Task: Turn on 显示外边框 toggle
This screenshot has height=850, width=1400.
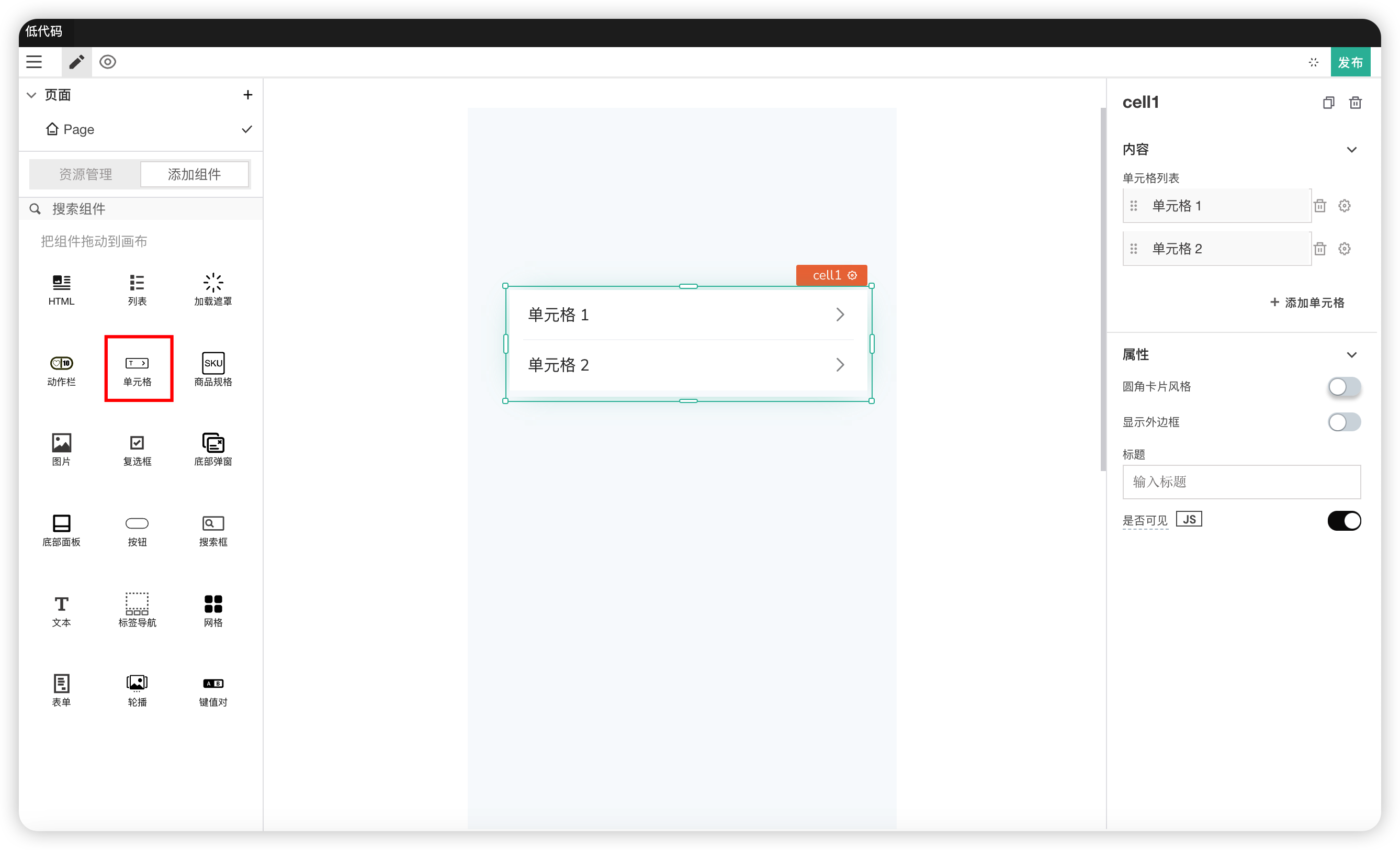Action: (1343, 422)
